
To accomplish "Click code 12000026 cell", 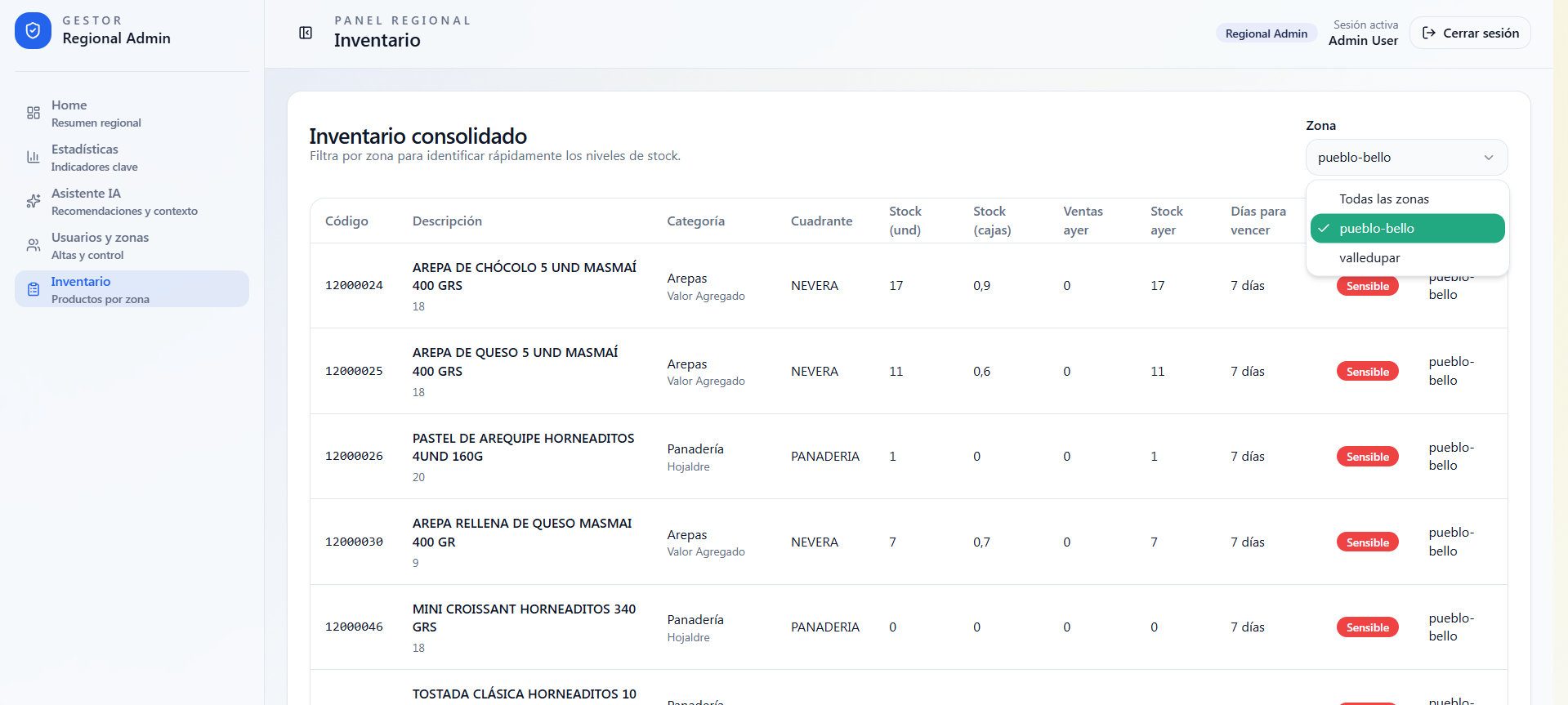I will coord(354,457).
